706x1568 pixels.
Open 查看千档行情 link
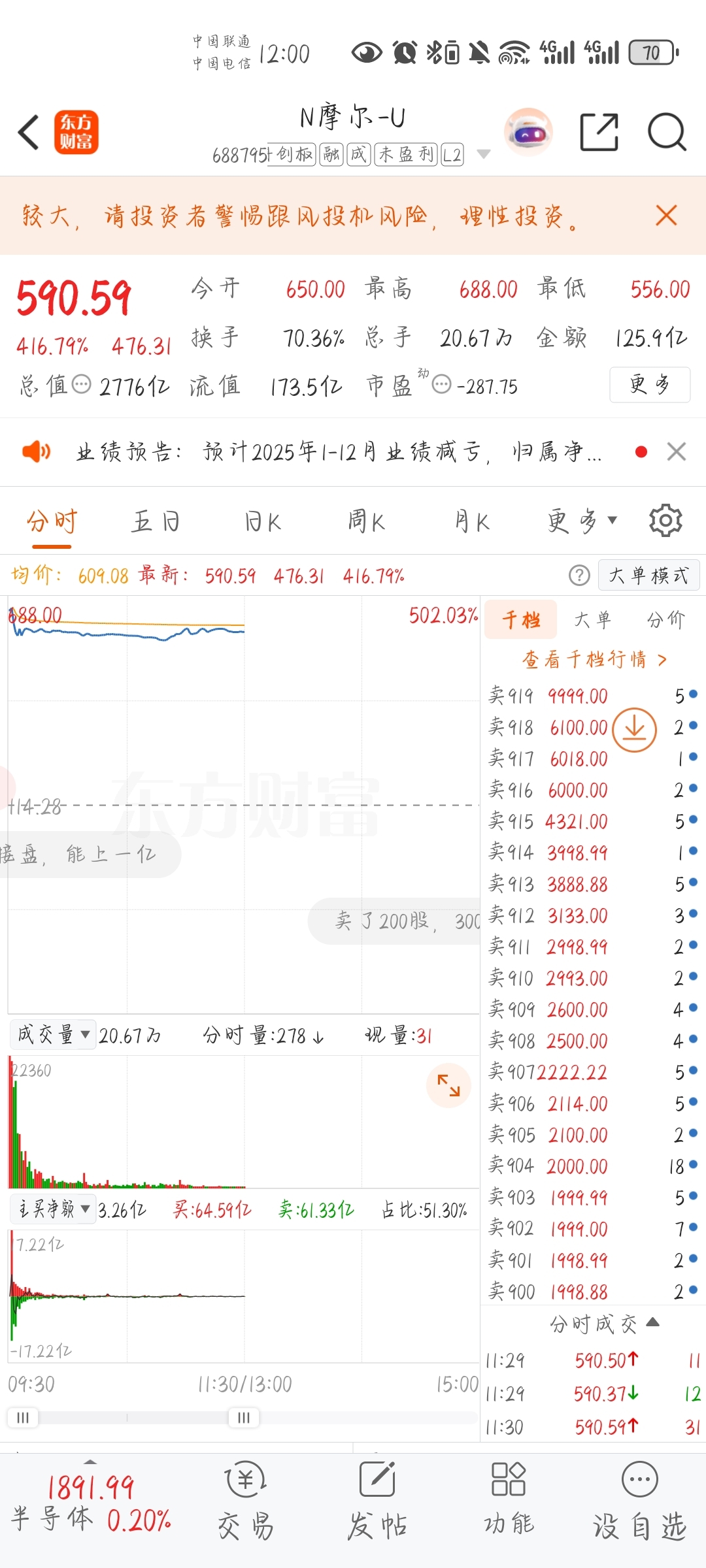pos(594,659)
